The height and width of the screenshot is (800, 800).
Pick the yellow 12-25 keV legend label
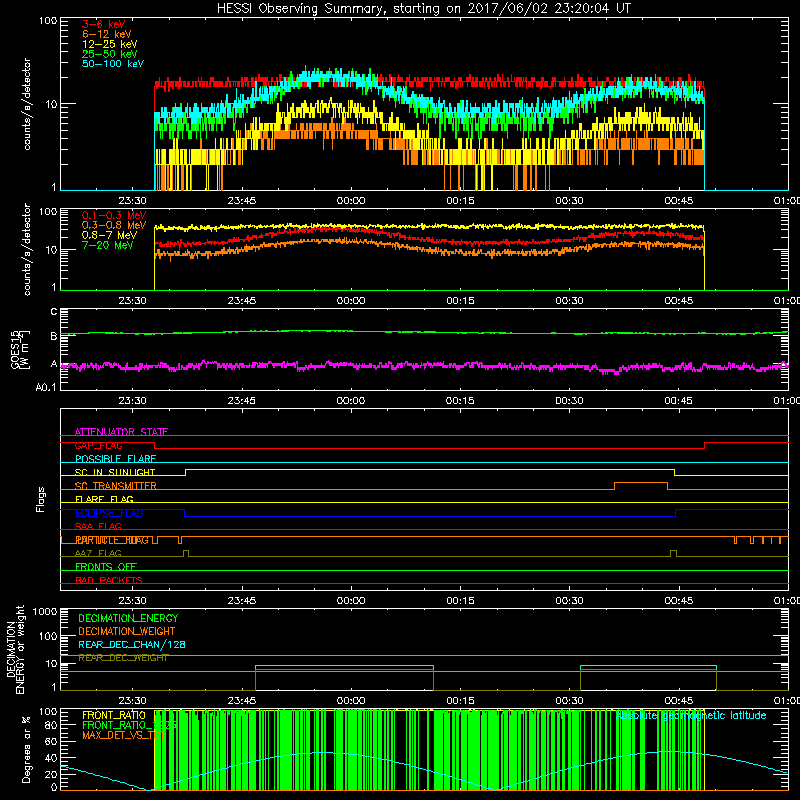click(109, 44)
